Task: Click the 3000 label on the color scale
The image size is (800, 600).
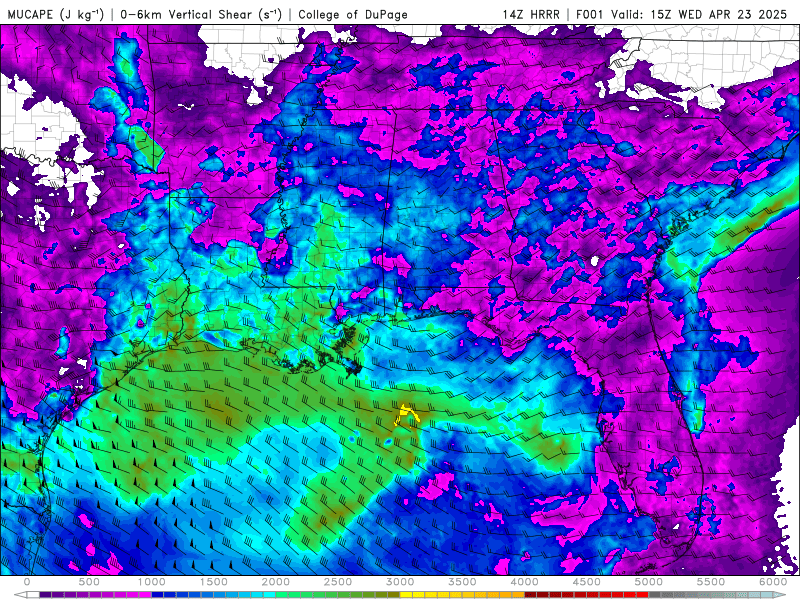Action: (x=400, y=582)
